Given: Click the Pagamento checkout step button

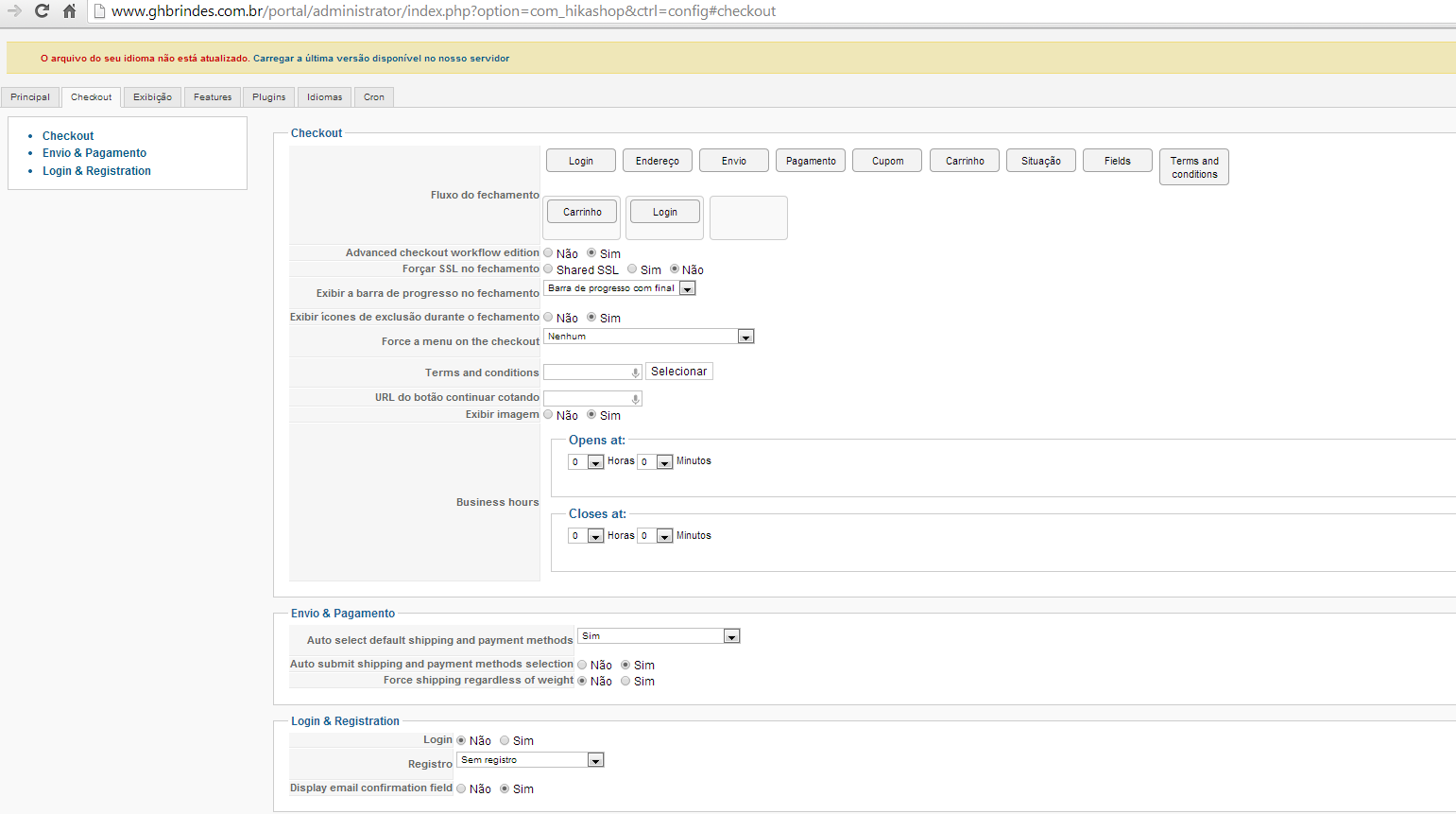Looking at the screenshot, I should (811, 161).
